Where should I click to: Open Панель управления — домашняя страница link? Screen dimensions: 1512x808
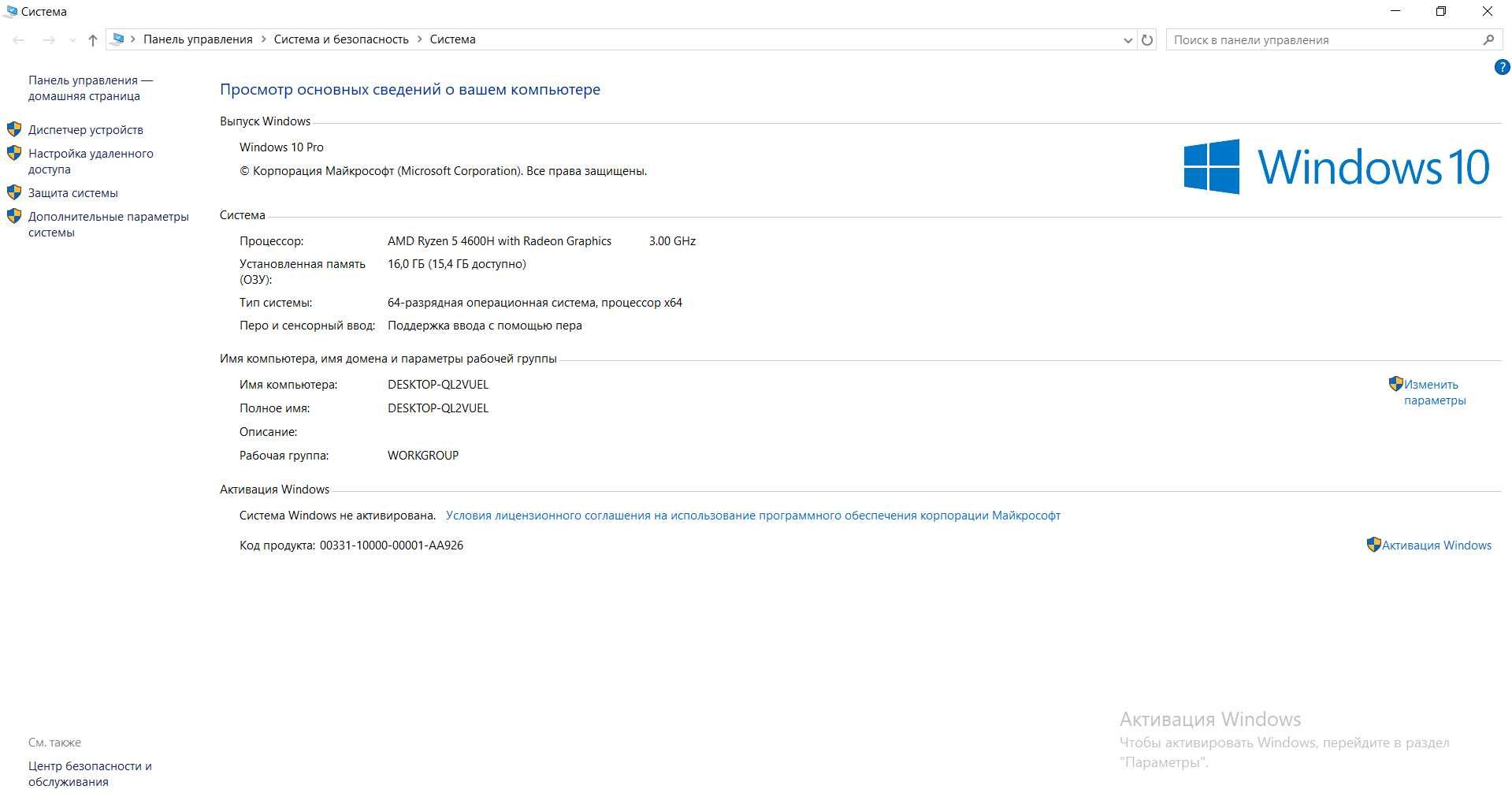(x=91, y=88)
